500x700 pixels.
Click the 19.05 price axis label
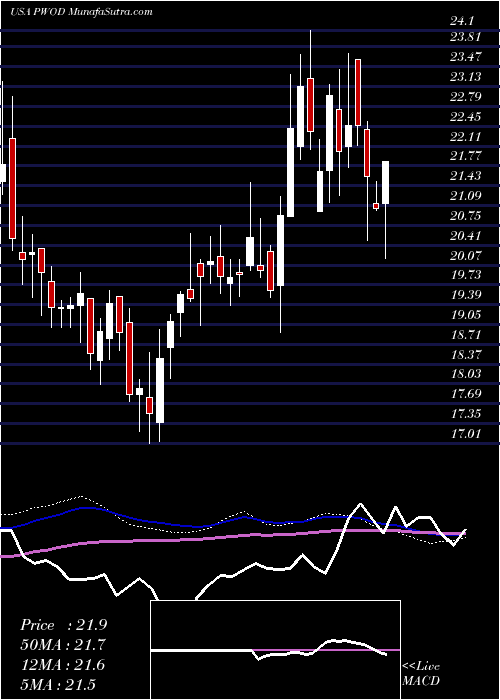tap(466, 315)
